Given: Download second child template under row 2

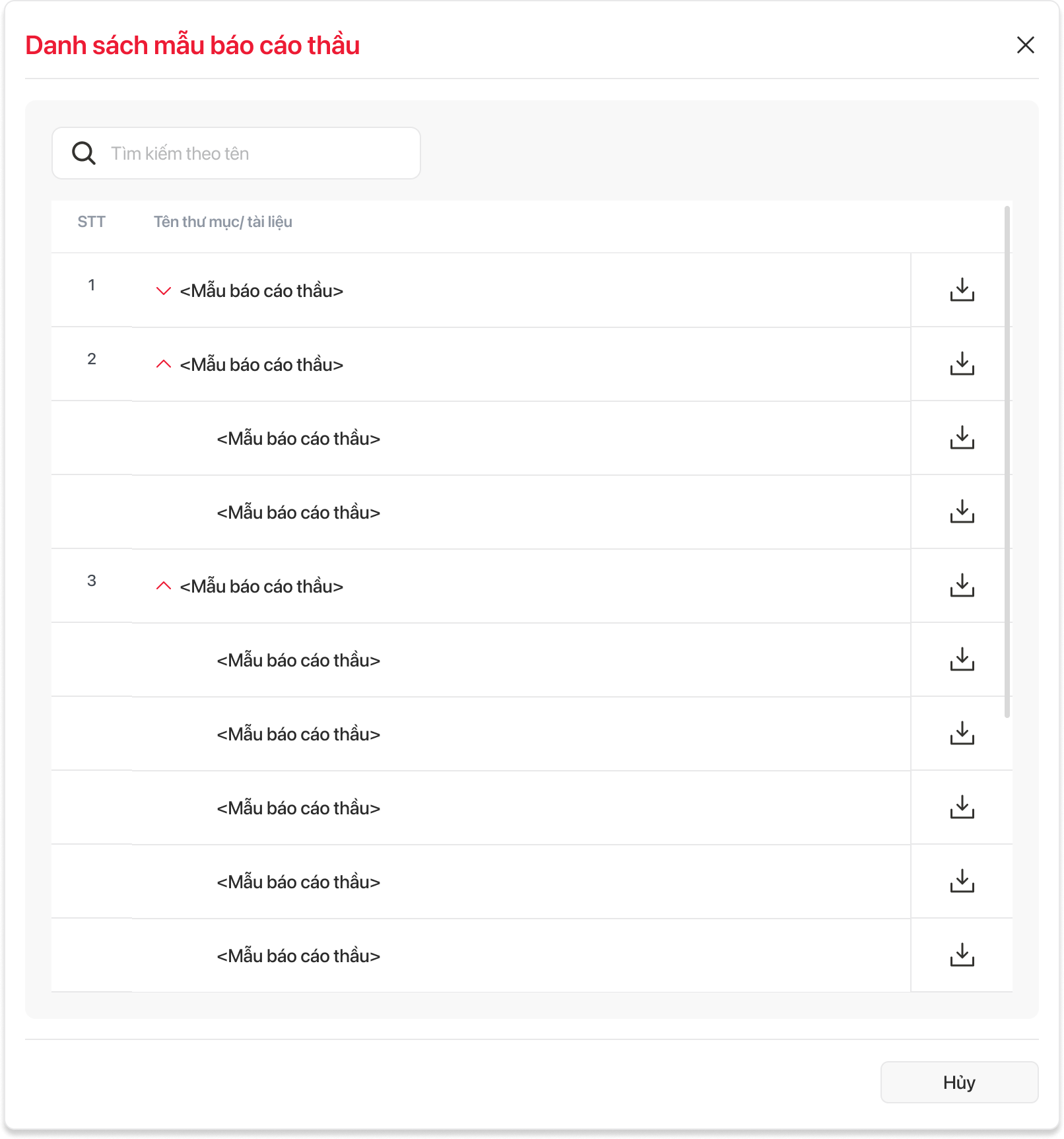Looking at the screenshot, I should [x=962, y=511].
